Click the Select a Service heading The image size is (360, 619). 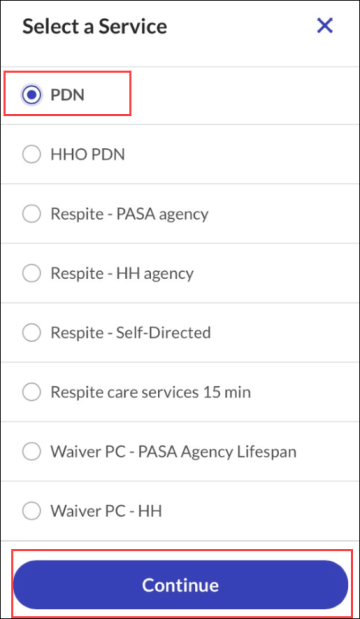(95, 26)
